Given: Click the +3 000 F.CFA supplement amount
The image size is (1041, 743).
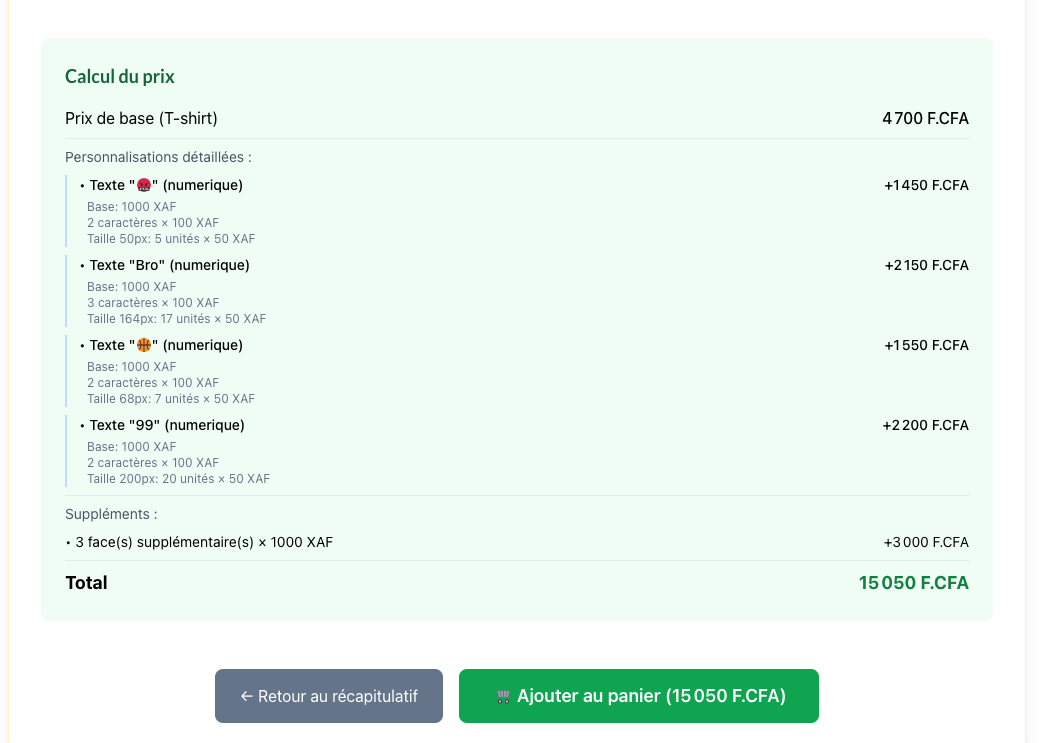Looking at the screenshot, I should click(x=926, y=542).
